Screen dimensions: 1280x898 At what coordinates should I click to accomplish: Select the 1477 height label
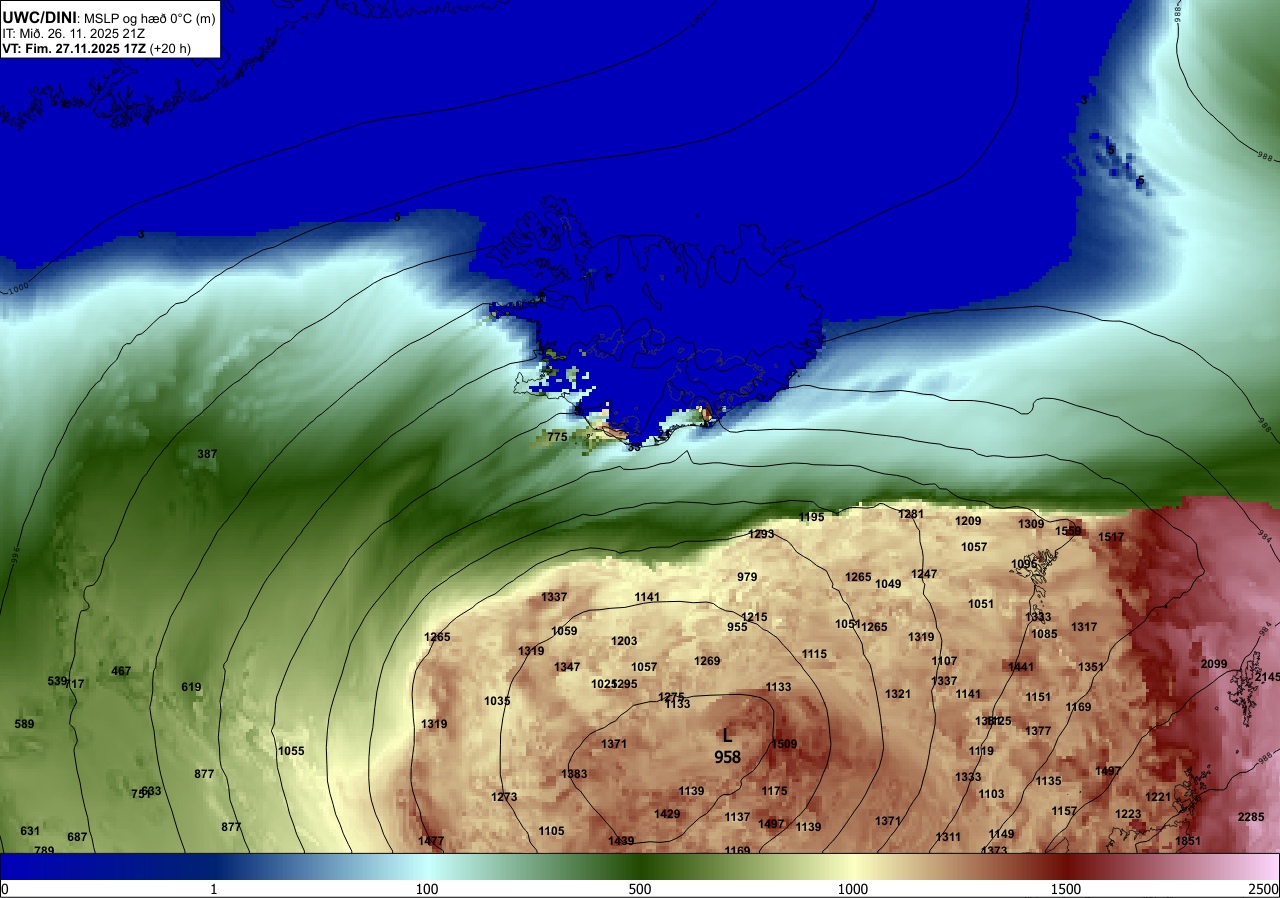point(431,841)
